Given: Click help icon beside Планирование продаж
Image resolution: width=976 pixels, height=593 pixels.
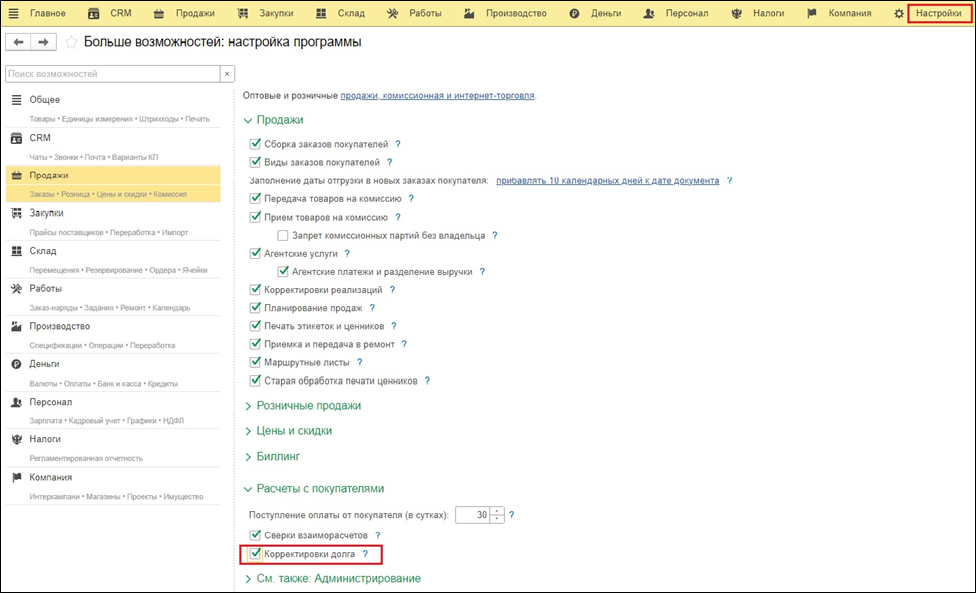Looking at the screenshot, I should (372, 308).
